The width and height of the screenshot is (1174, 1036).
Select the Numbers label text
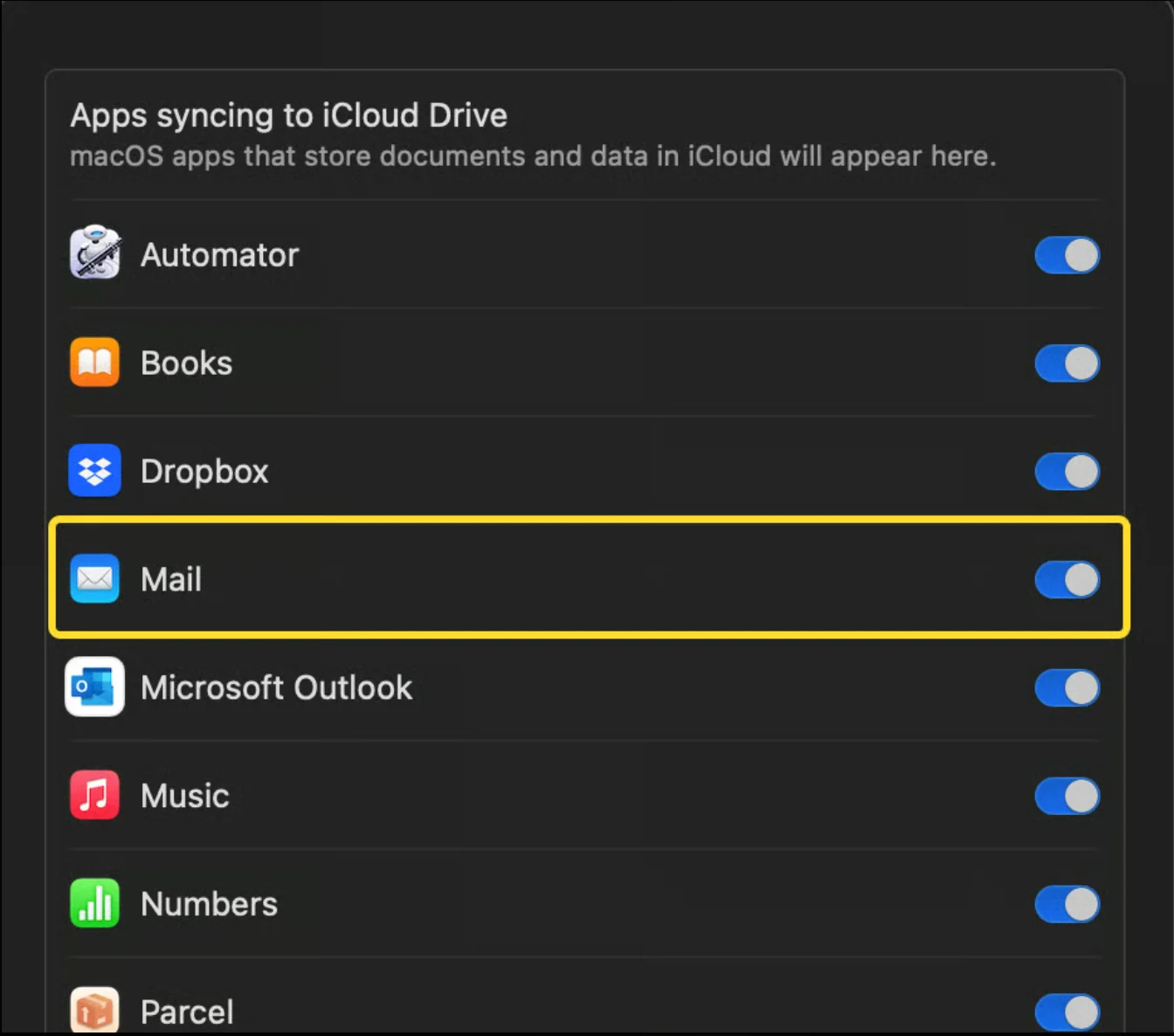(210, 905)
